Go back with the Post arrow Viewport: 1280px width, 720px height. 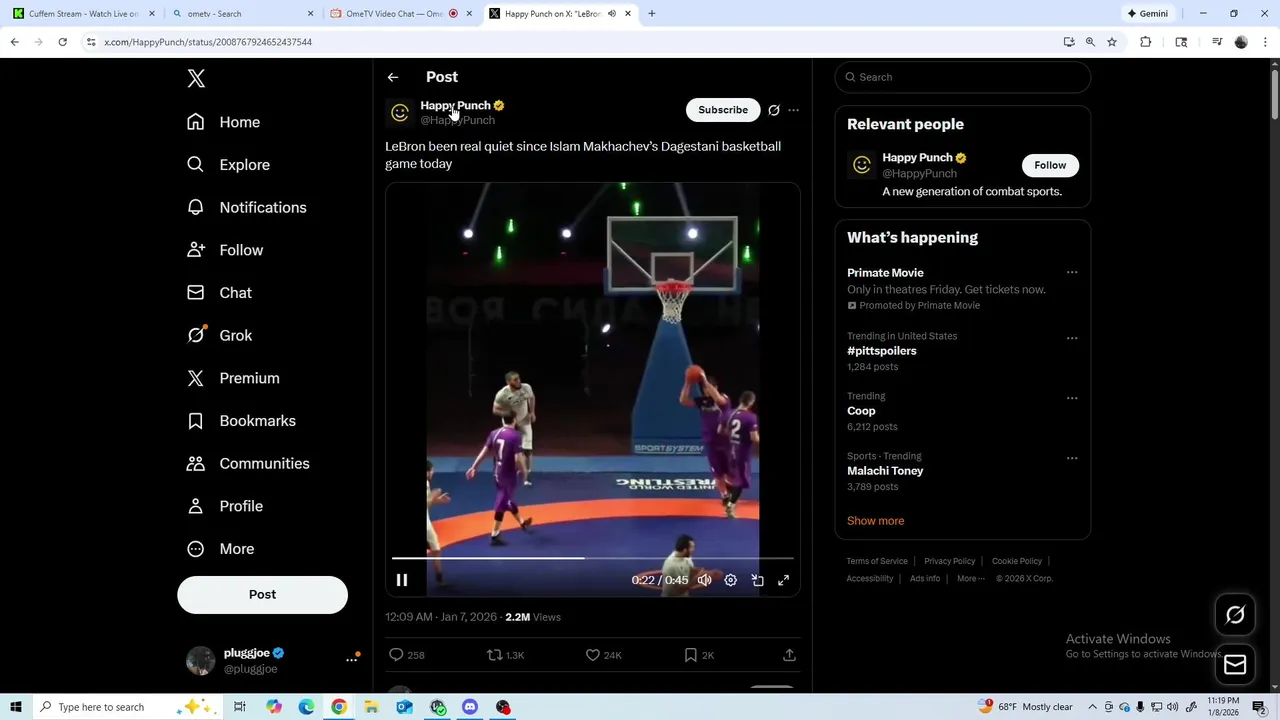[393, 77]
